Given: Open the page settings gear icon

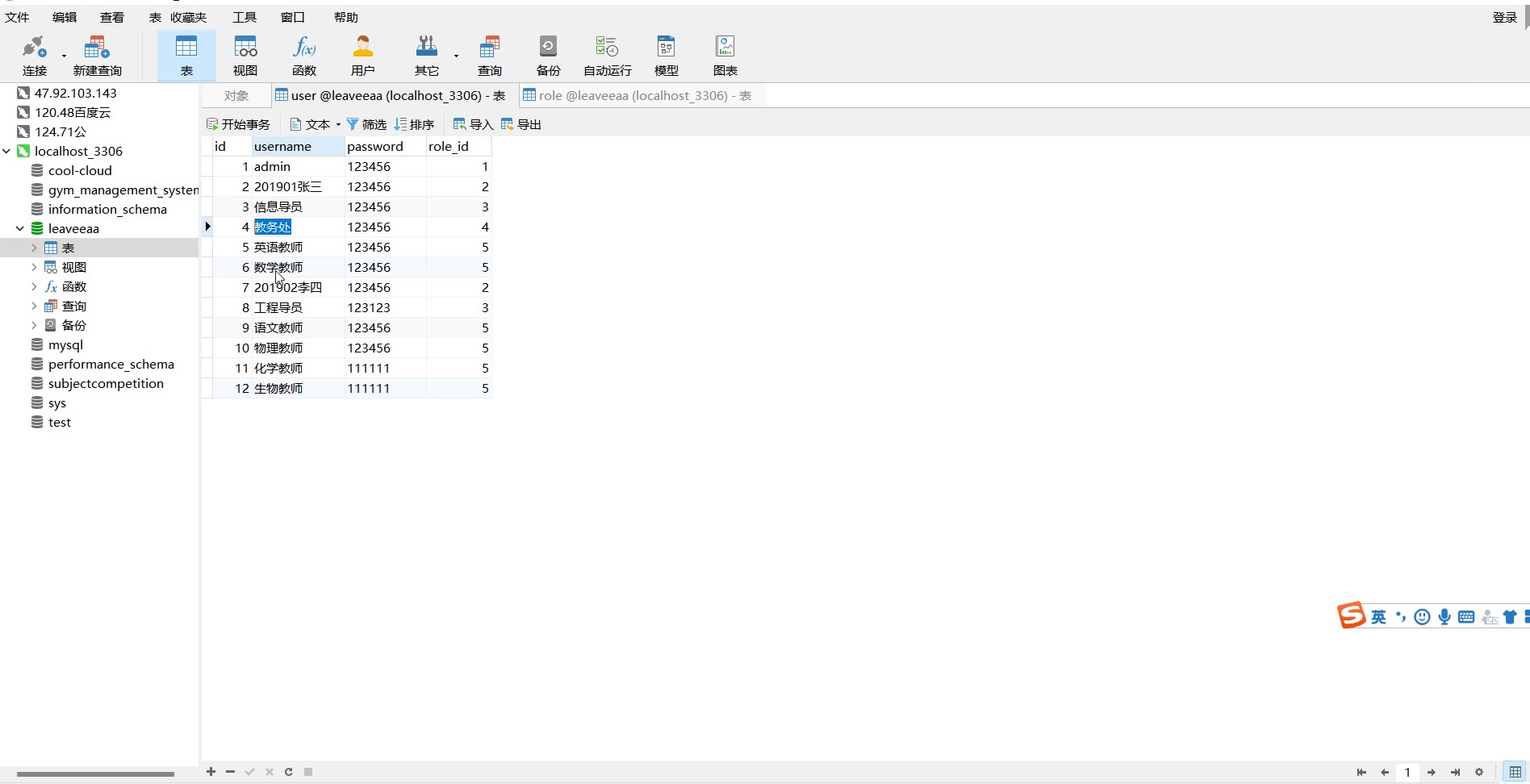Looking at the screenshot, I should tap(1479, 772).
